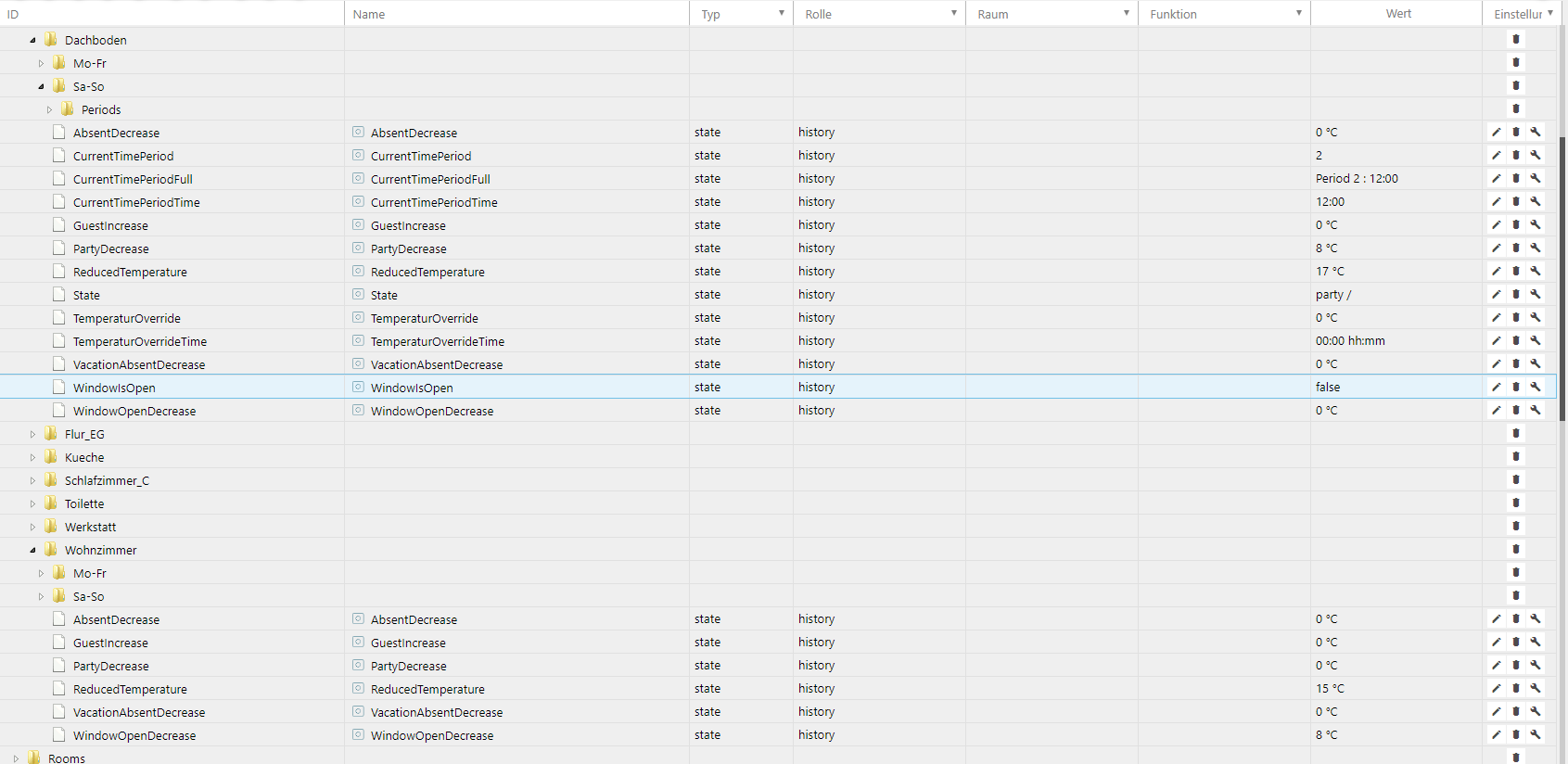
Task: Delete the Wohnzimmer folder with trash icon
Action: point(1516,550)
